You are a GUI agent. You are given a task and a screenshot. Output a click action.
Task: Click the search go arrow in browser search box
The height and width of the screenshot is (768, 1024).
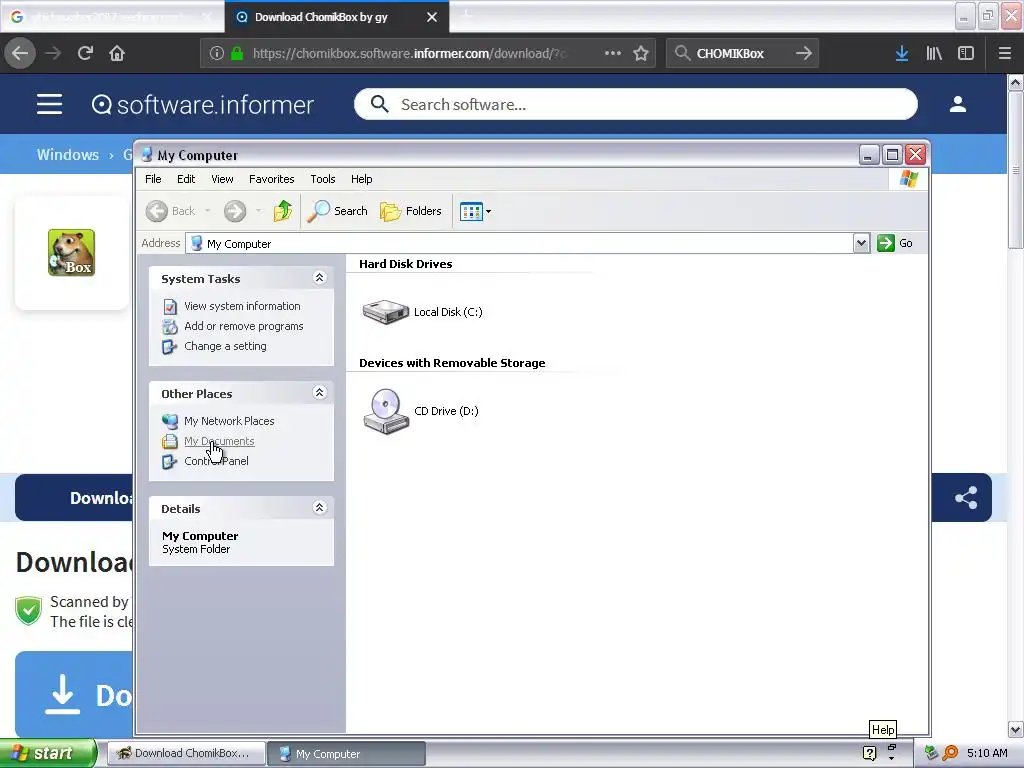tap(804, 54)
